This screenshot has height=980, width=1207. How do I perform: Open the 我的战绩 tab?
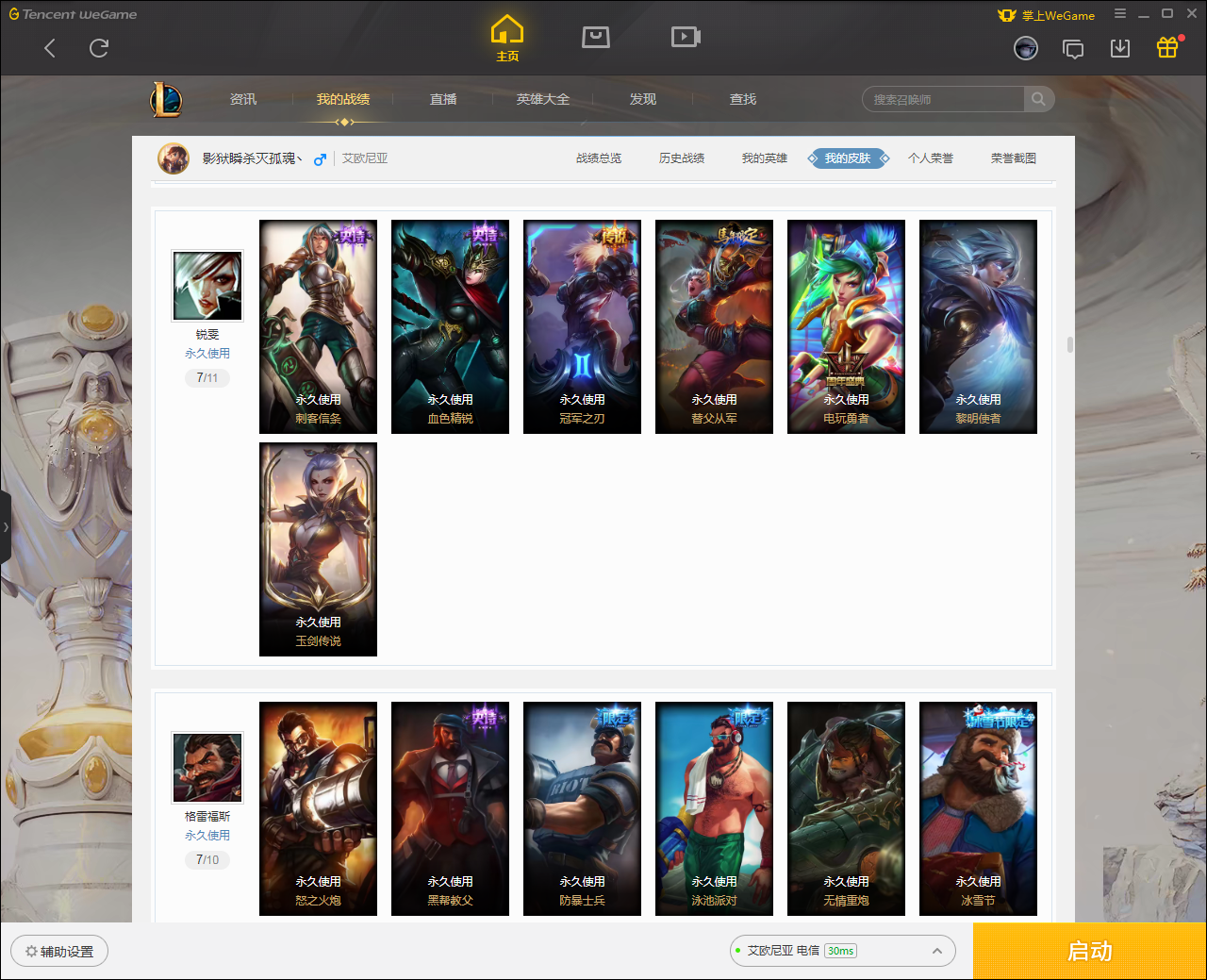343,99
